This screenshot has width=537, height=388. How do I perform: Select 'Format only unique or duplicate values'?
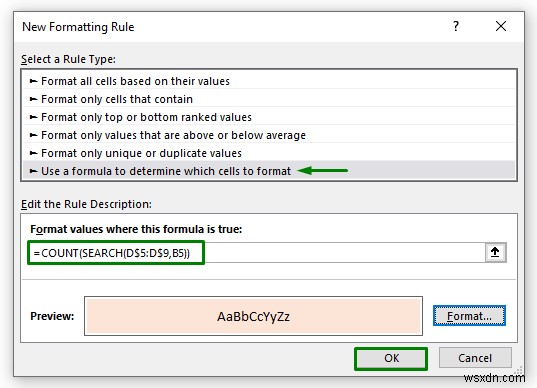[x=269, y=153]
